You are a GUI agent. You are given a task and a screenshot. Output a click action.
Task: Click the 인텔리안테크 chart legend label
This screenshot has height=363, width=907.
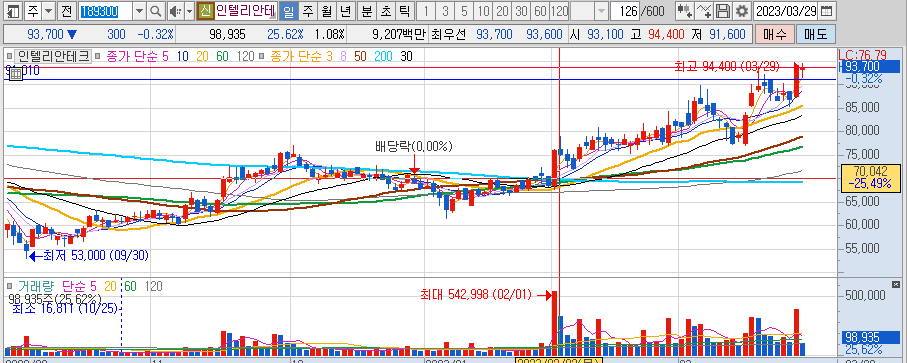click(x=53, y=56)
